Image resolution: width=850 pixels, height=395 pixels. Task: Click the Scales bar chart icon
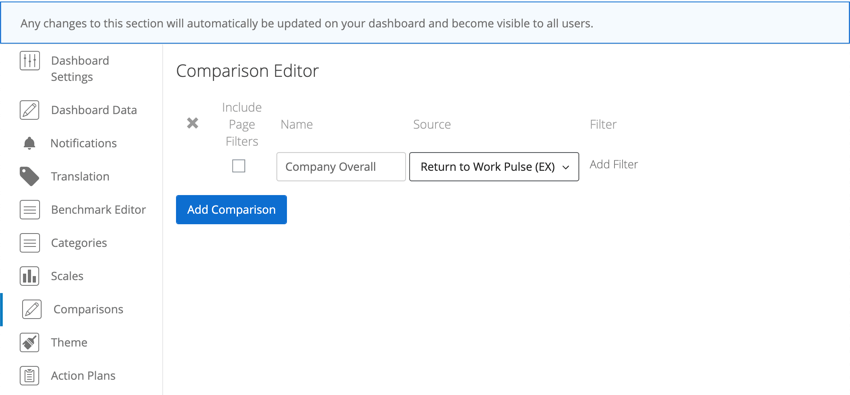coord(29,276)
